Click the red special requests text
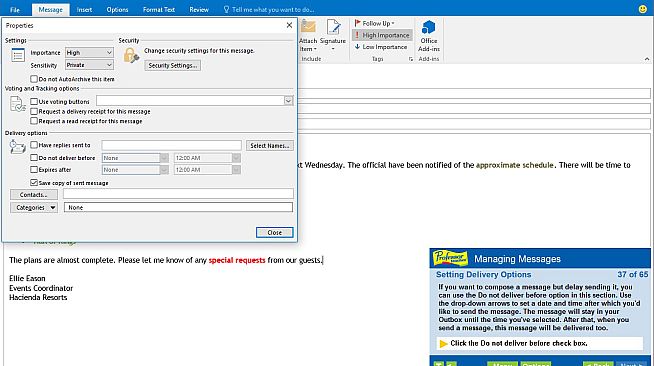 coord(237,260)
